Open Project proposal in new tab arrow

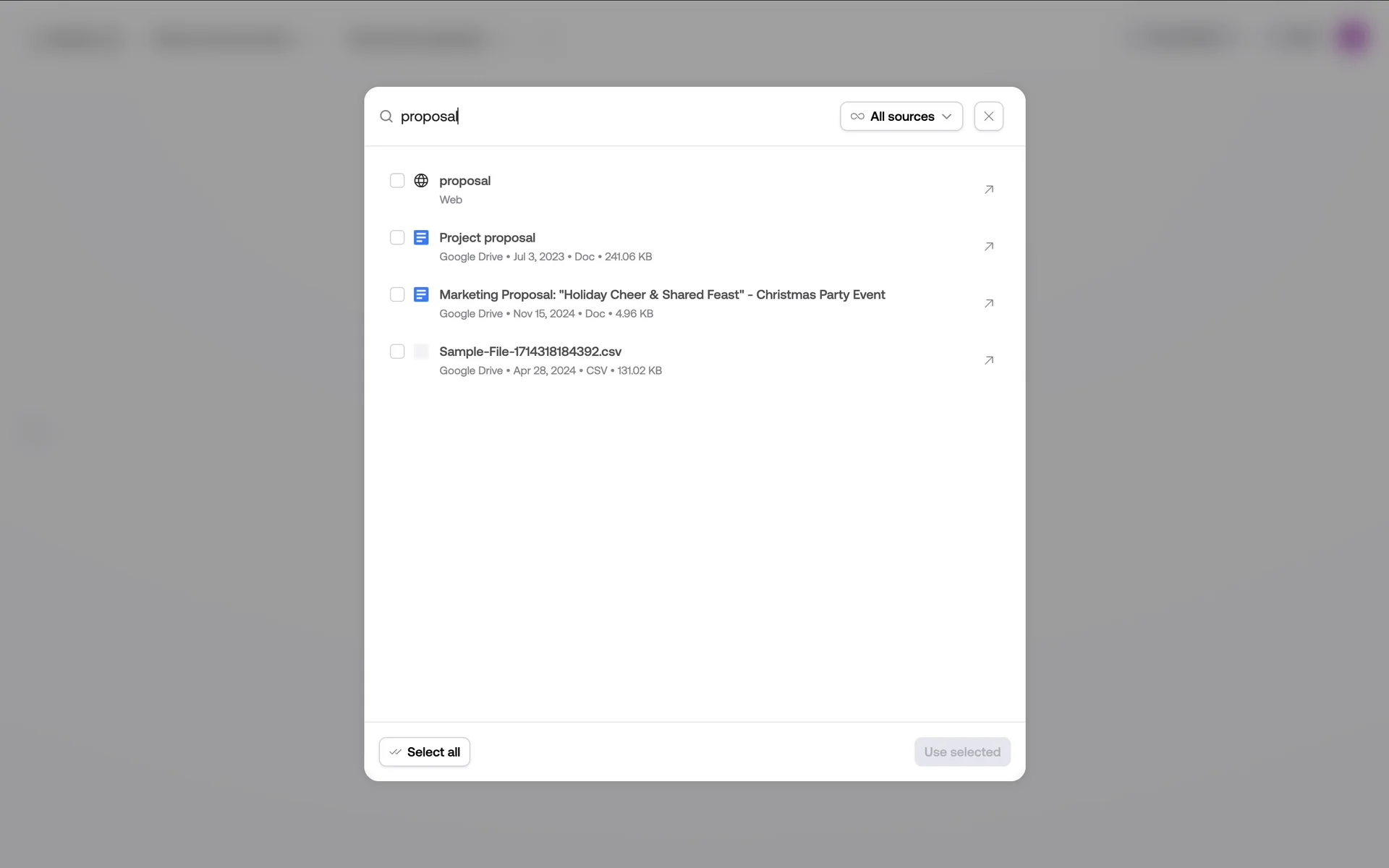pyautogui.click(x=988, y=247)
